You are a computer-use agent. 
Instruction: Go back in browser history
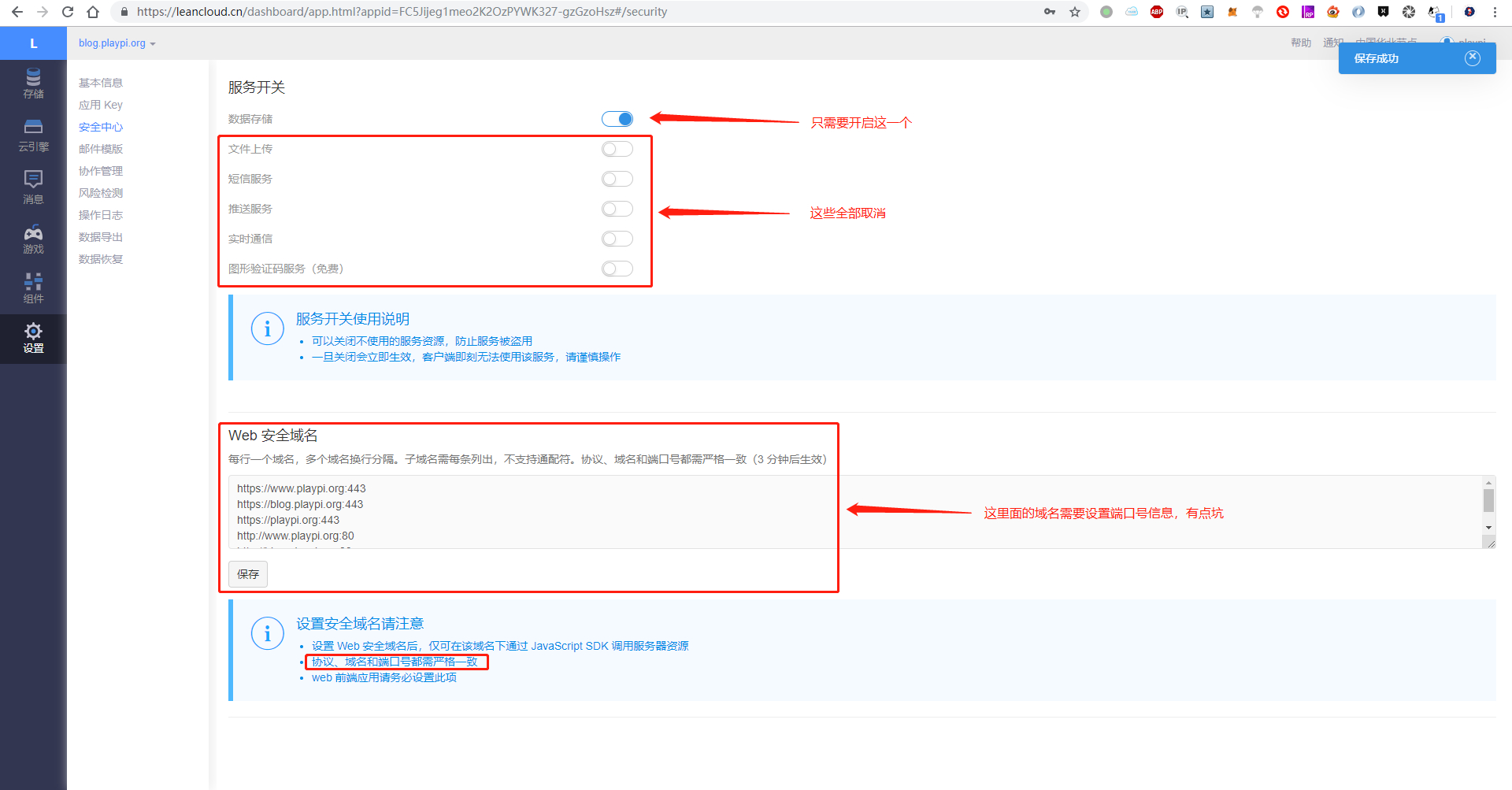(17, 12)
